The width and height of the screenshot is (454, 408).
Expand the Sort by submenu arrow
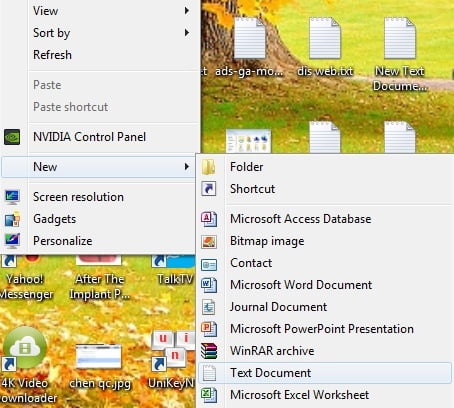pyautogui.click(x=187, y=33)
